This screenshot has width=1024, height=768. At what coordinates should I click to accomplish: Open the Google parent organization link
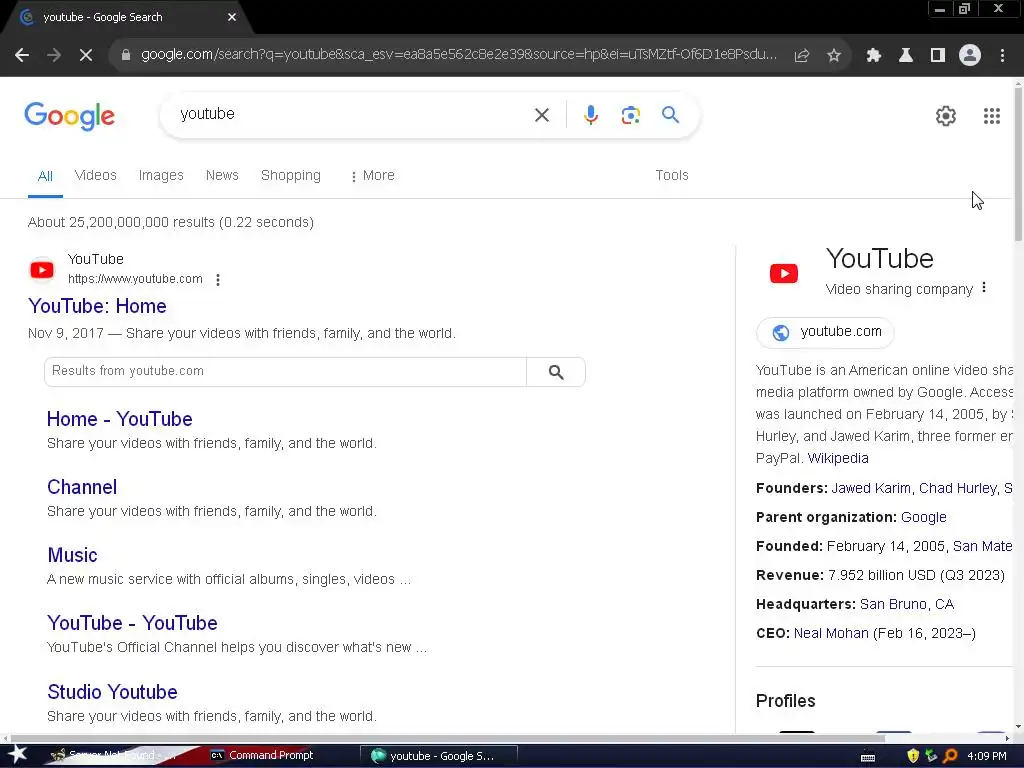pos(923,517)
